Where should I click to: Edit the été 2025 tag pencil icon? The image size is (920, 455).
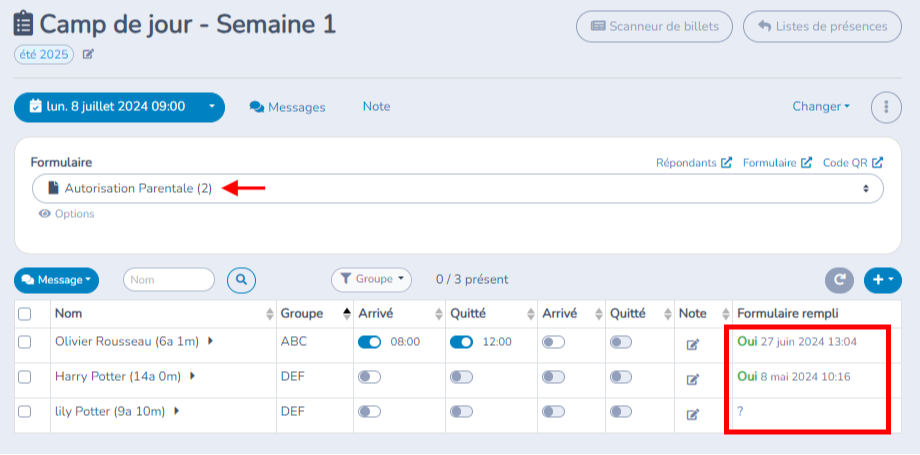pyautogui.click(x=88, y=55)
